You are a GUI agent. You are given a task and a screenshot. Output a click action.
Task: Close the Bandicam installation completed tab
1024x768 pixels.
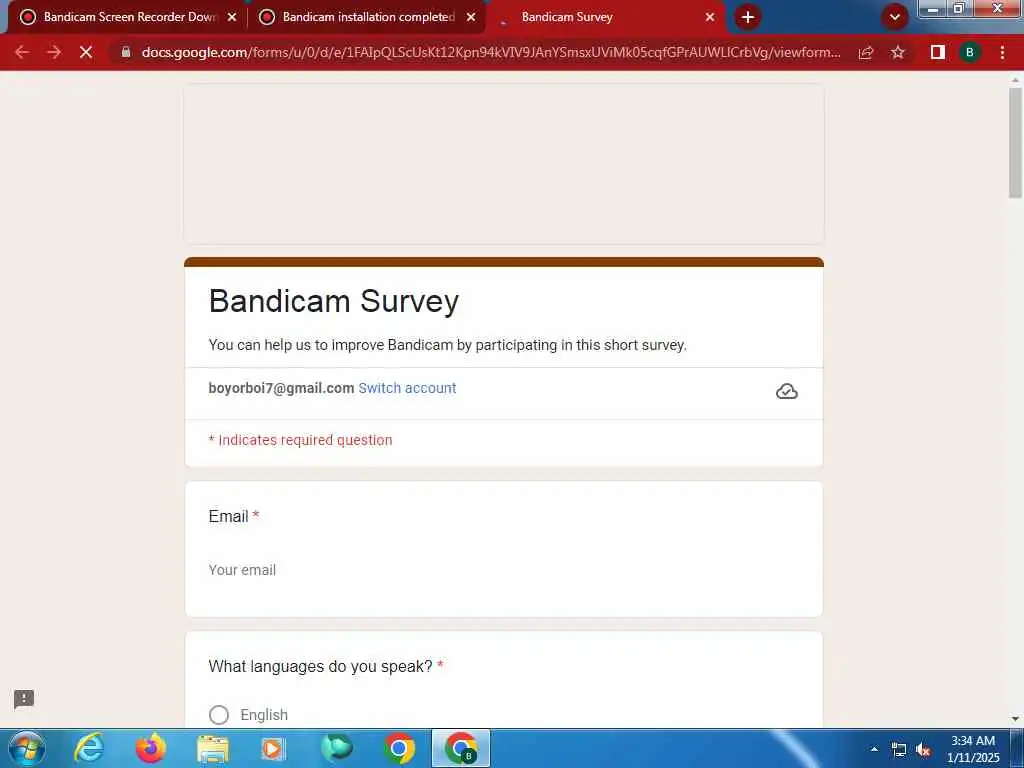tap(471, 17)
